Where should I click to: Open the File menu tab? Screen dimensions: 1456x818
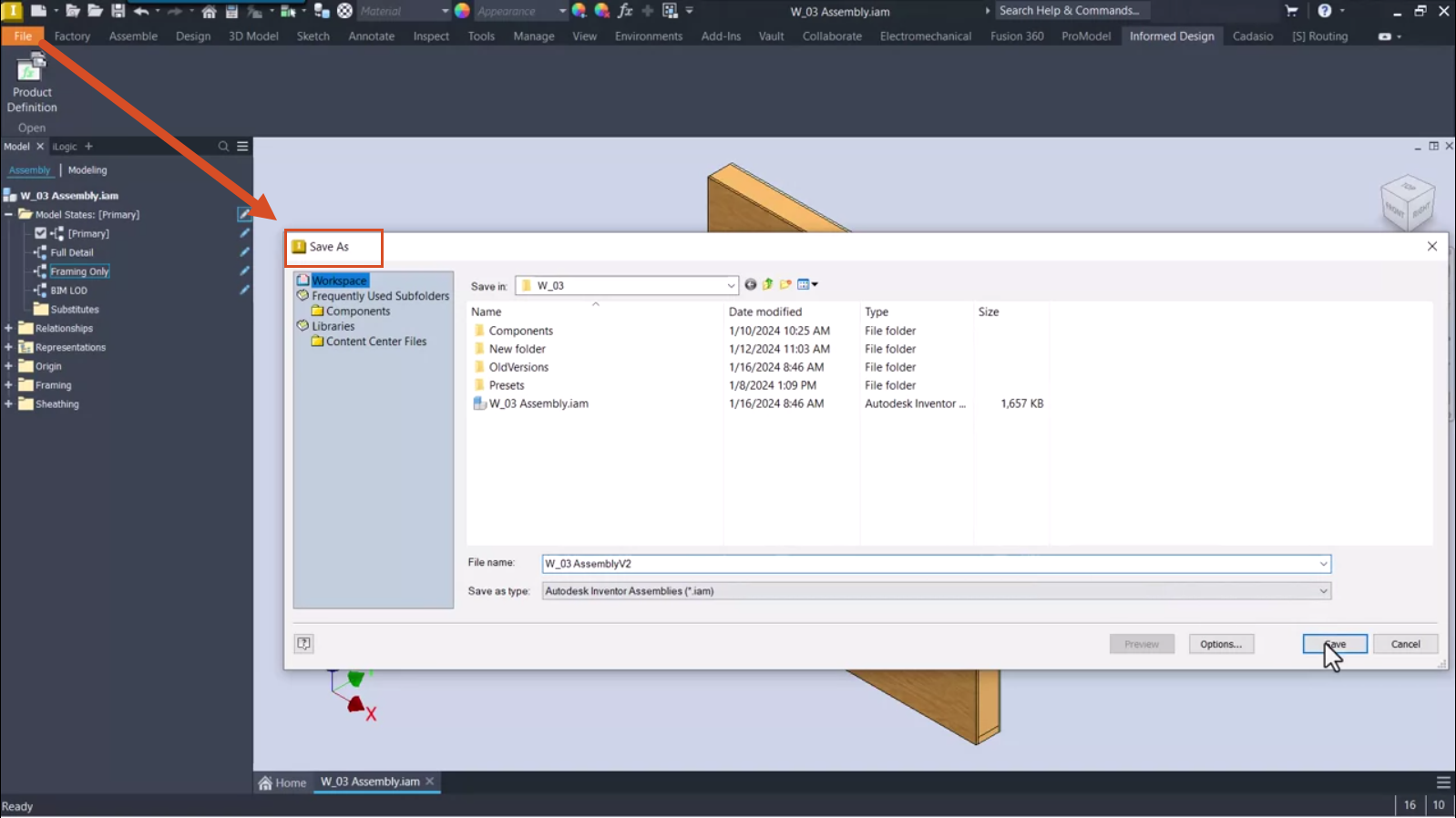click(x=23, y=36)
